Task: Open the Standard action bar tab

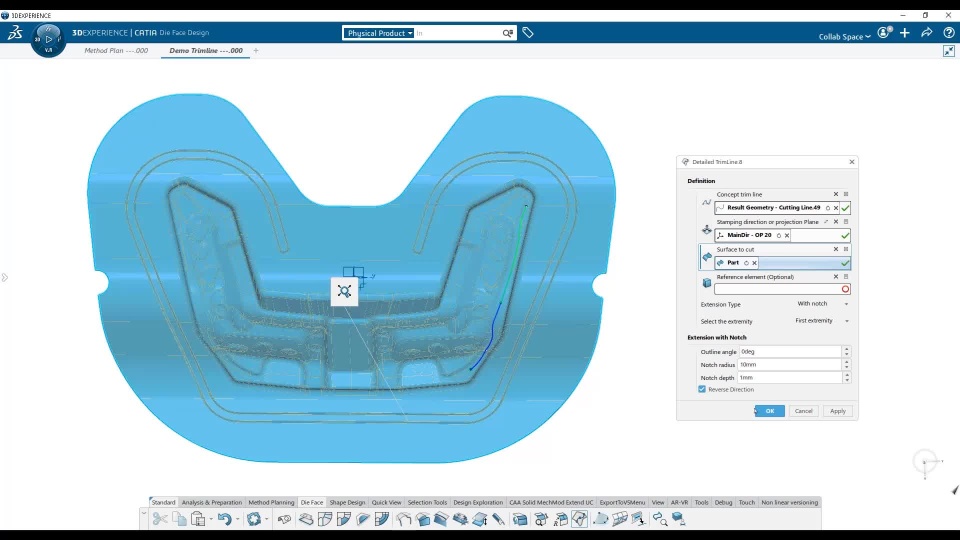Action: [x=163, y=503]
